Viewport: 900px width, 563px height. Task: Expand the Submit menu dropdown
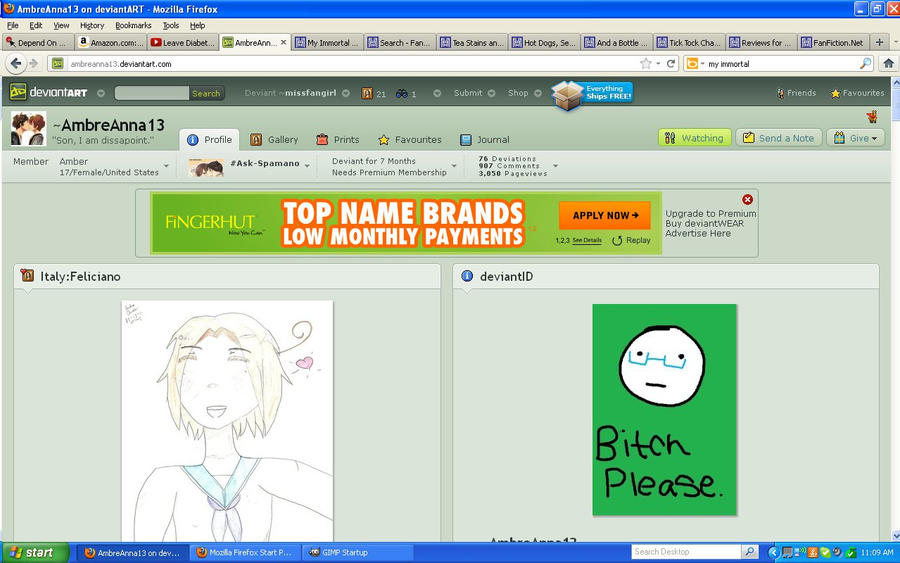point(491,94)
